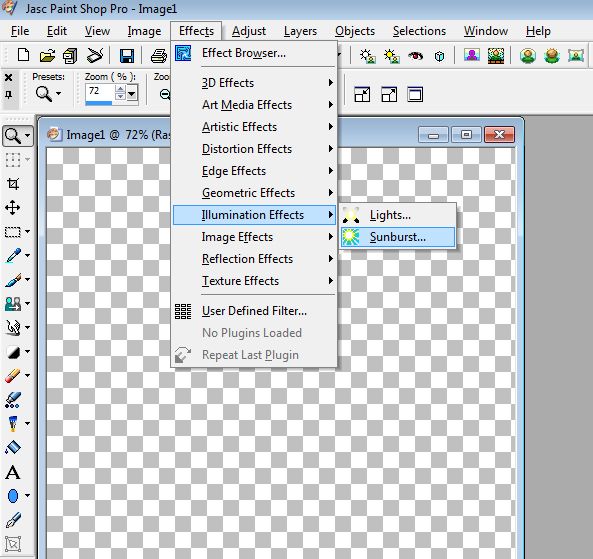Click the Zoom percent input field
This screenshot has height=559, width=593.
[x=100, y=92]
